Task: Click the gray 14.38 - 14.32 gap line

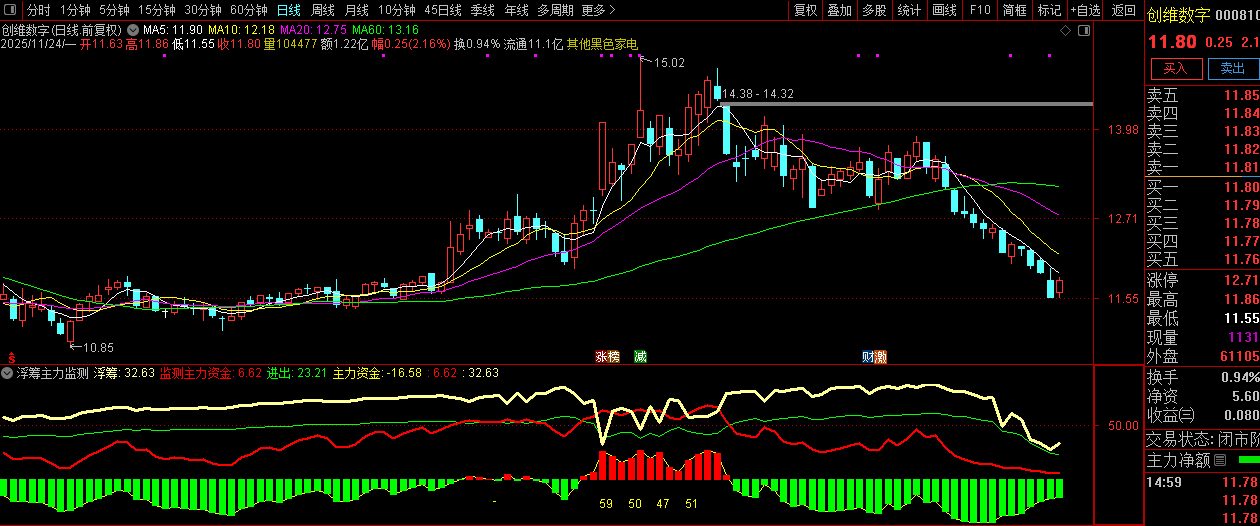Action: (x=906, y=104)
